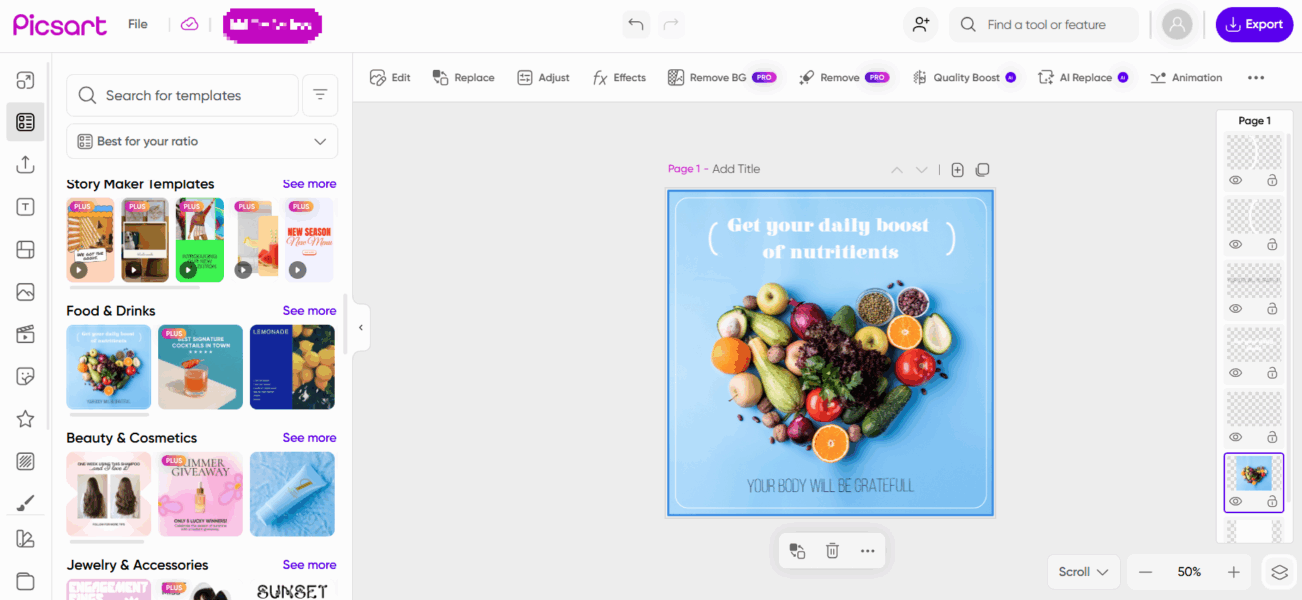This screenshot has width=1302, height=600.
Task: Open the Templates panel in the left sidebar
Action: (25, 121)
